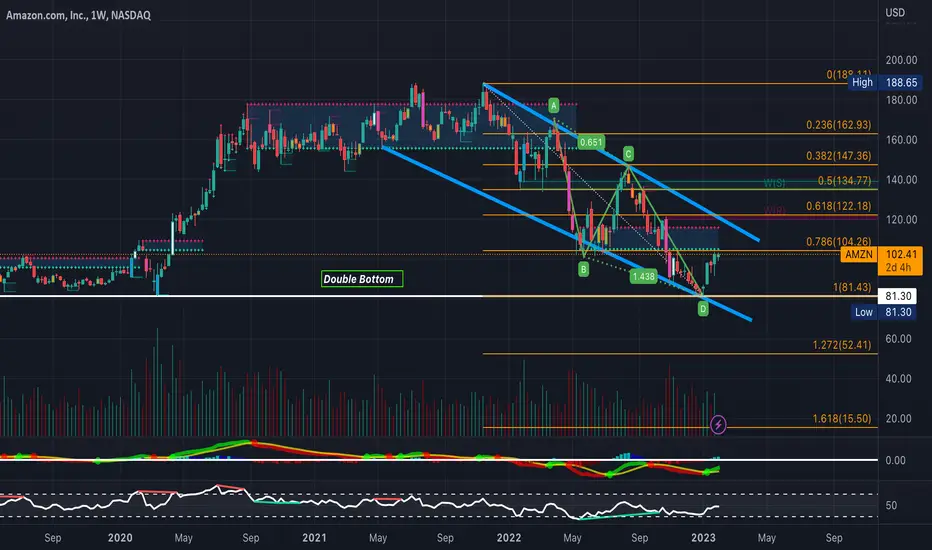Viewport: 932px width, 550px height.
Task: Select the 1.272(52.41) Fibonacci level label
Action: (x=842, y=345)
